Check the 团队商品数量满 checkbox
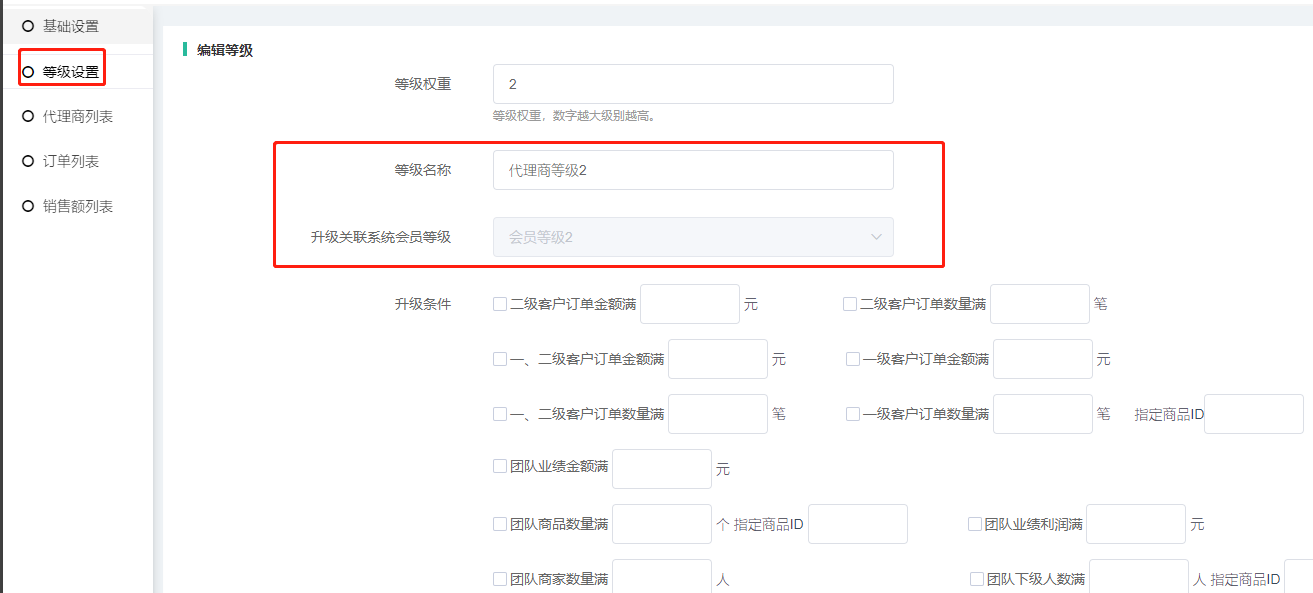This screenshot has height=593, width=1313. click(500, 524)
